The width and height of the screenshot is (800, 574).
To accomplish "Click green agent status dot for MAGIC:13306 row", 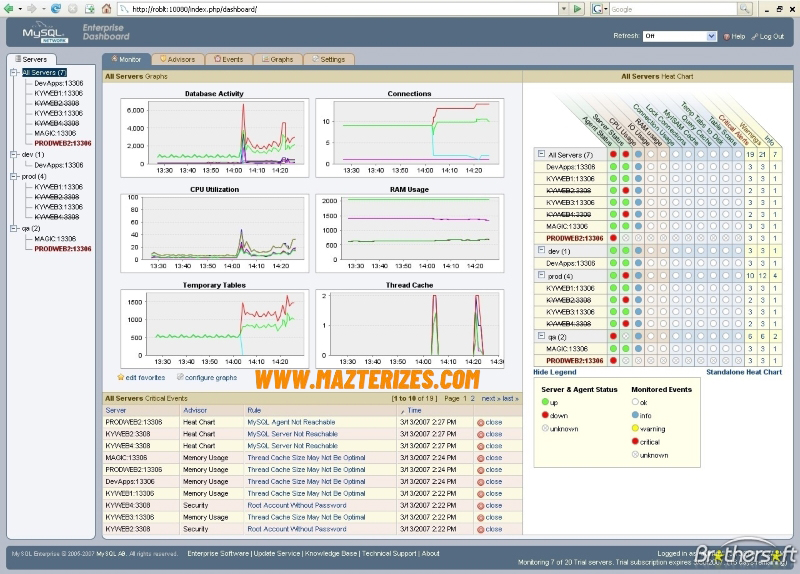I will pyautogui.click(x=613, y=226).
